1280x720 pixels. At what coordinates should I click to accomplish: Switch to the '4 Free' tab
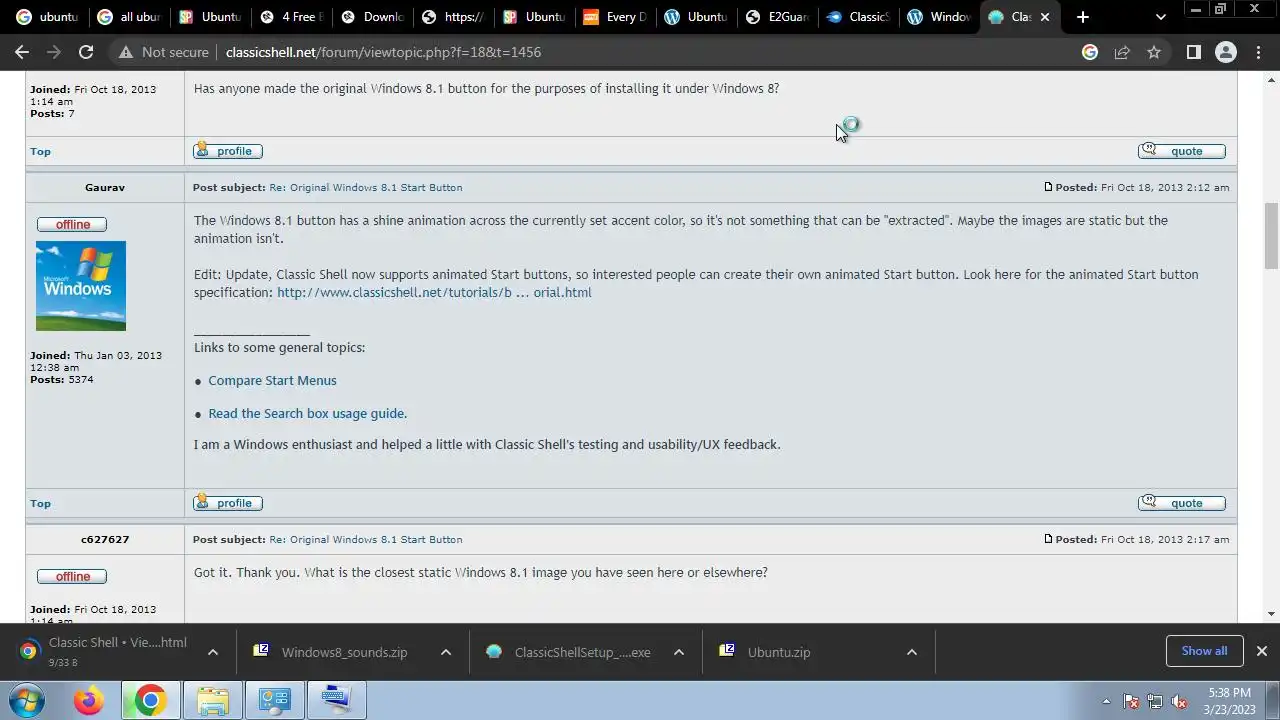tap(290, 17)
